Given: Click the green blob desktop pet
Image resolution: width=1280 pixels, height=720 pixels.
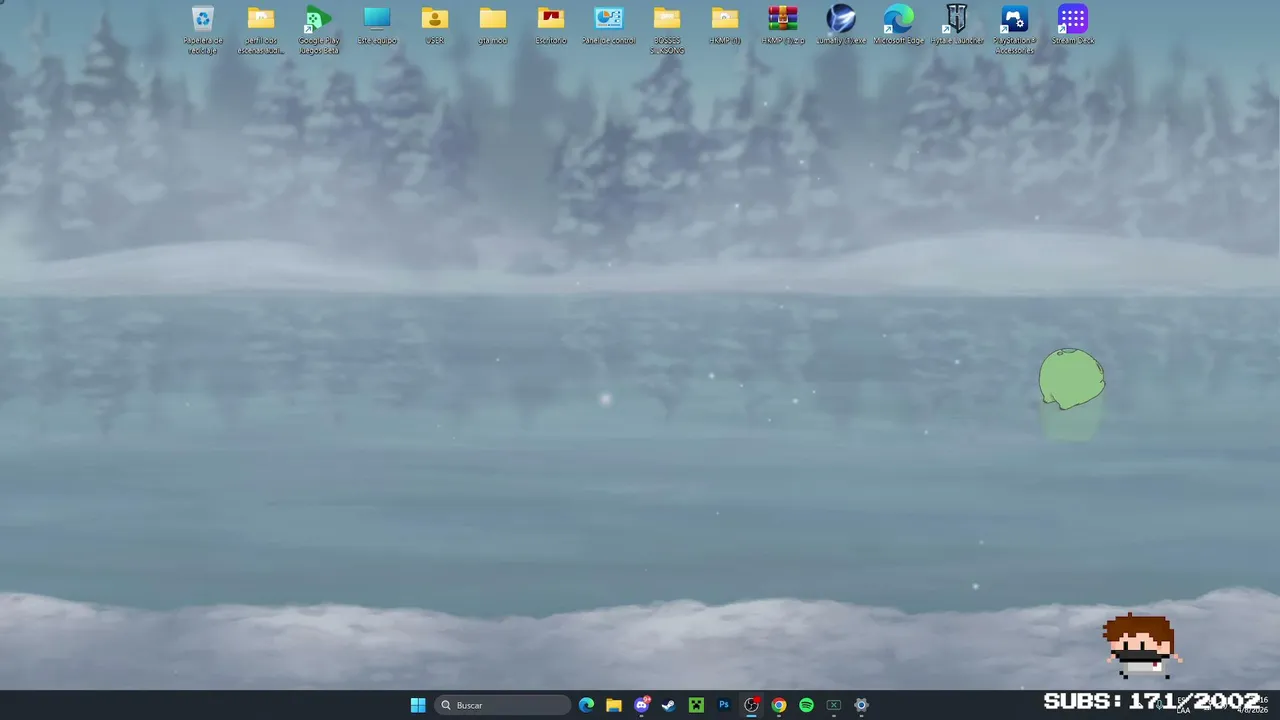Looking at the screenshot, I should click(x=1072, y=379).
